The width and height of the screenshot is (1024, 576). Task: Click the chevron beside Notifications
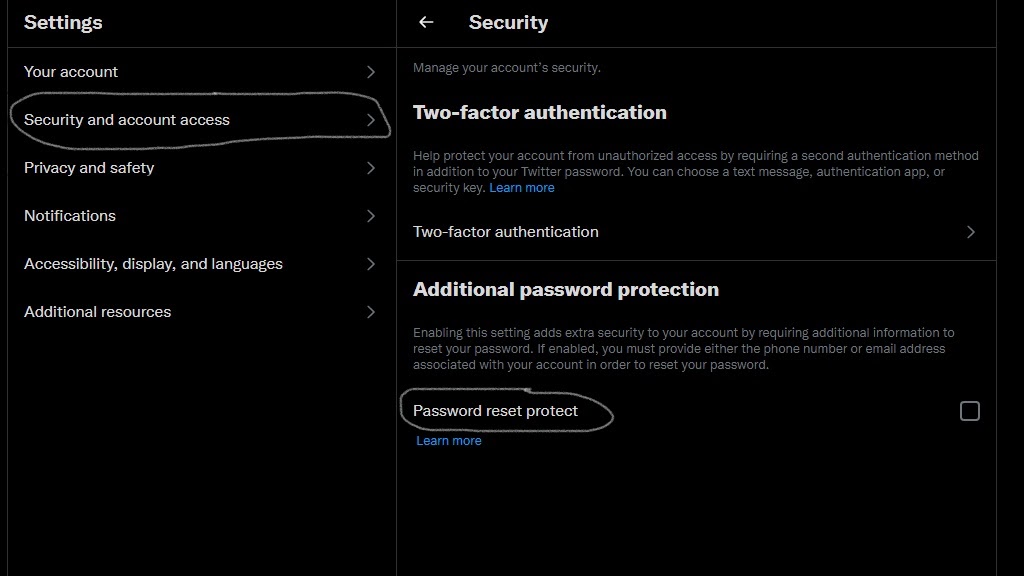[371, 216]
